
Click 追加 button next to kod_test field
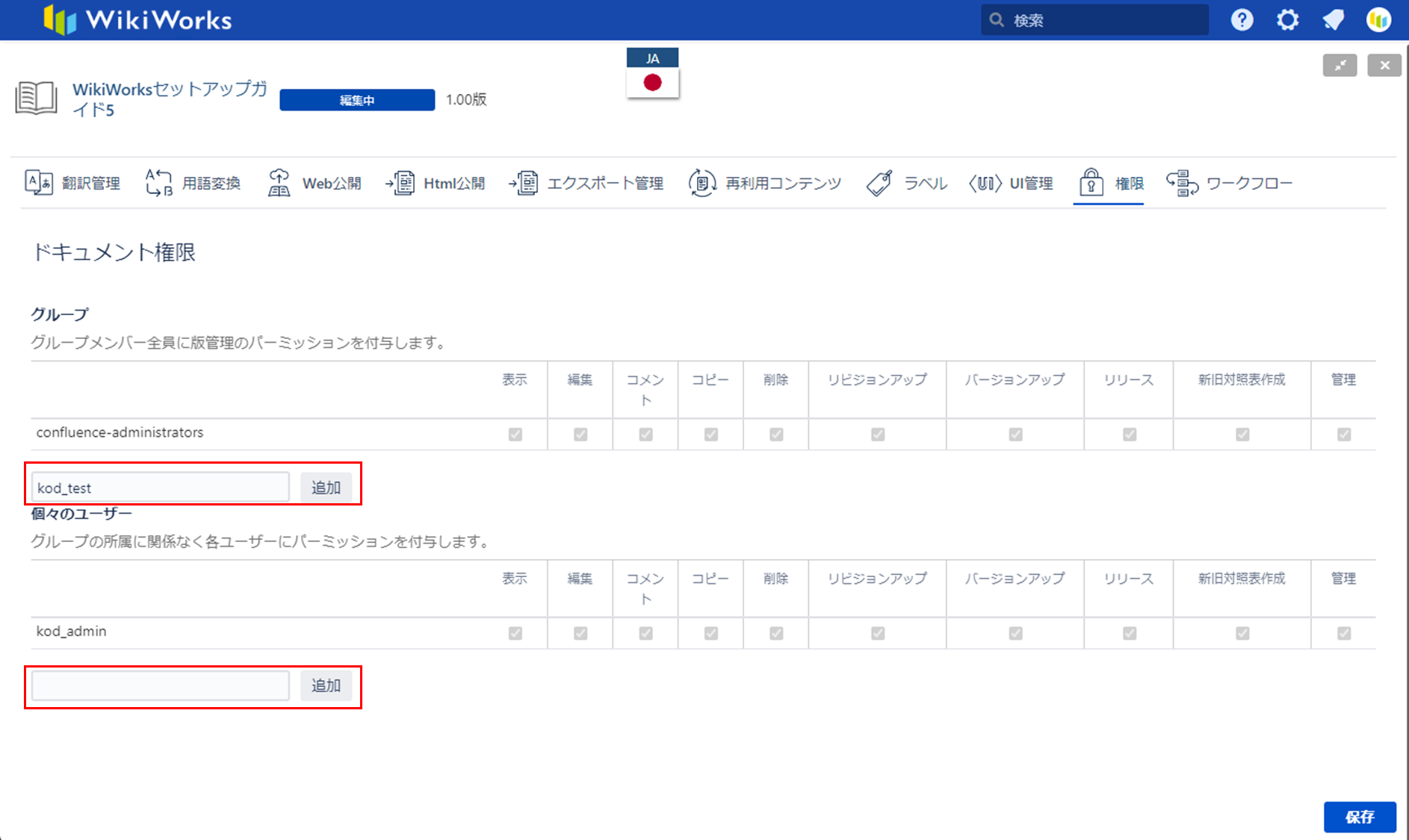[326, 488]
